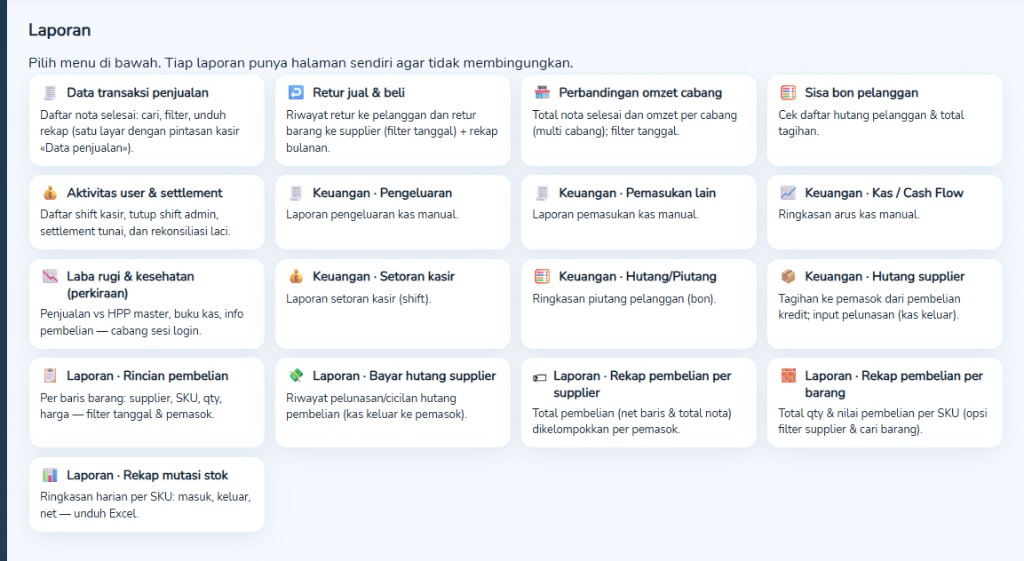Click the Laporan page heading

(x=59, y=30)
